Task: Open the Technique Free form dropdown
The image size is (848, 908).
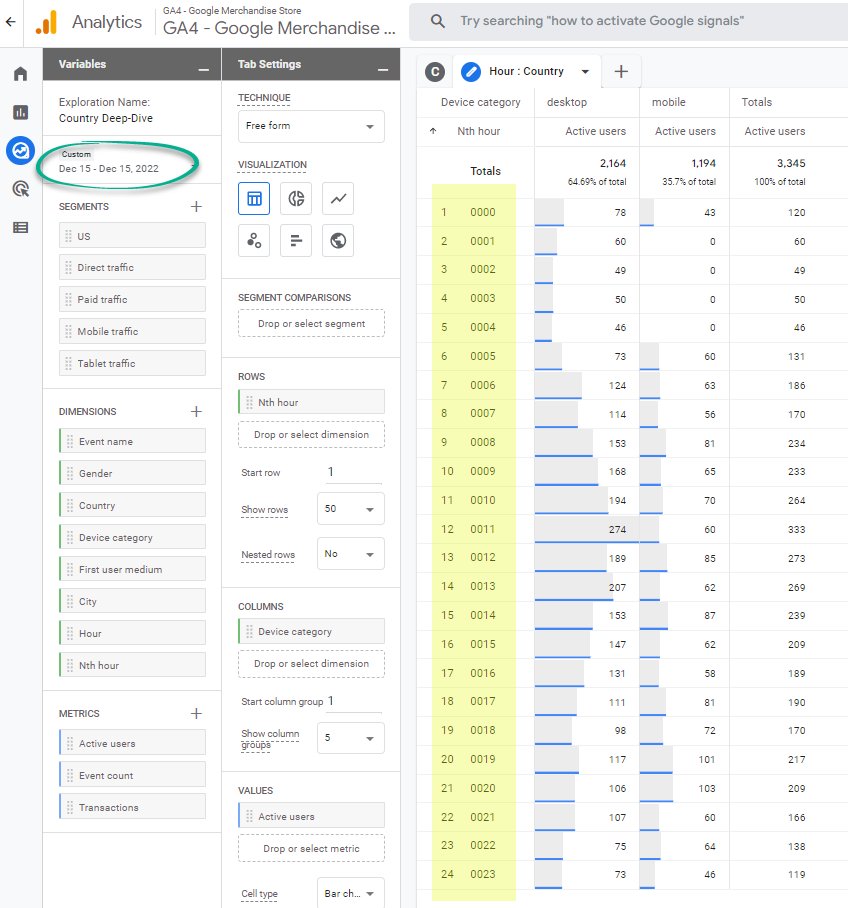Action: click(x=311, y=126)
